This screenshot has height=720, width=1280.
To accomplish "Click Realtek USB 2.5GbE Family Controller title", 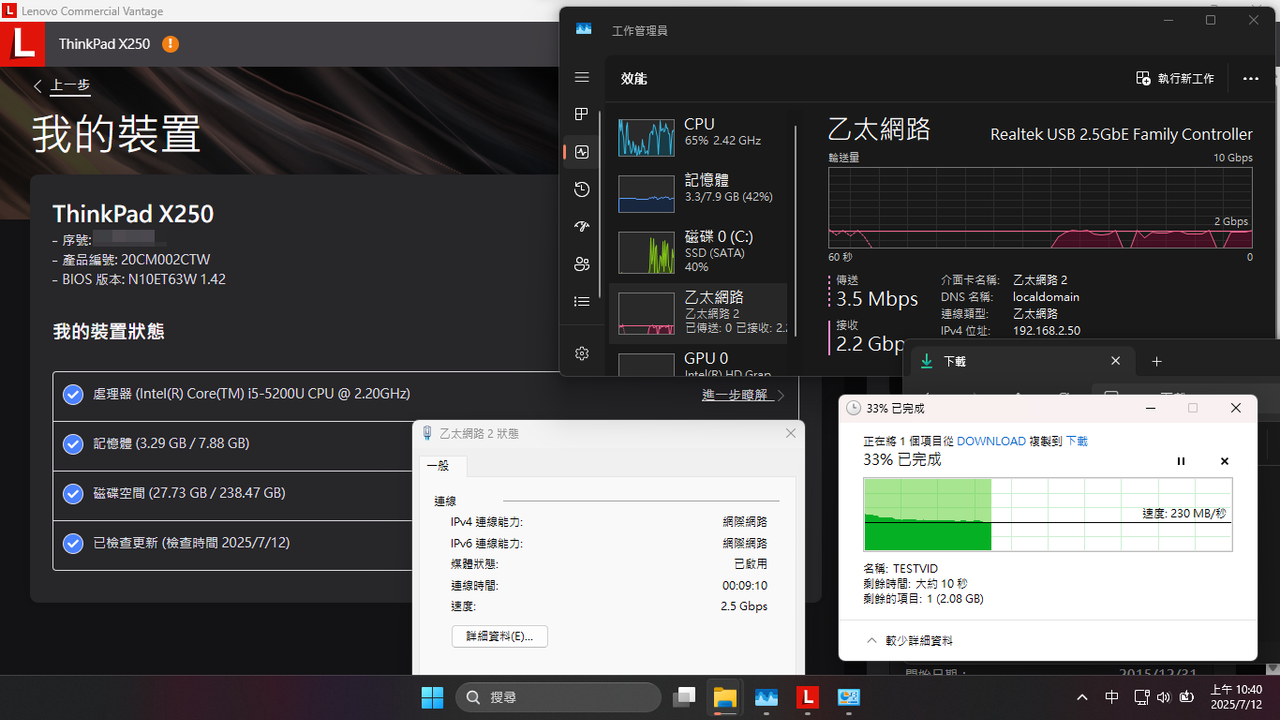I will tap(1121, 134).
